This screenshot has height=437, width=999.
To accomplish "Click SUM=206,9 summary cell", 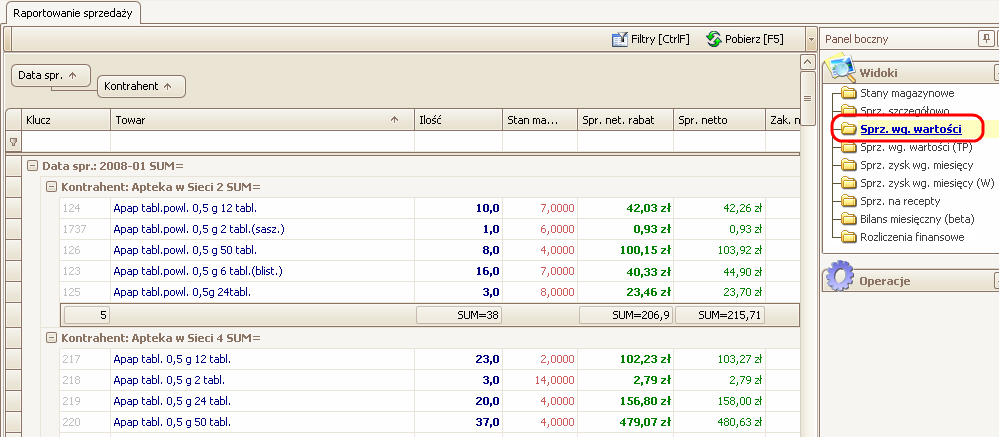I will 626,315.
